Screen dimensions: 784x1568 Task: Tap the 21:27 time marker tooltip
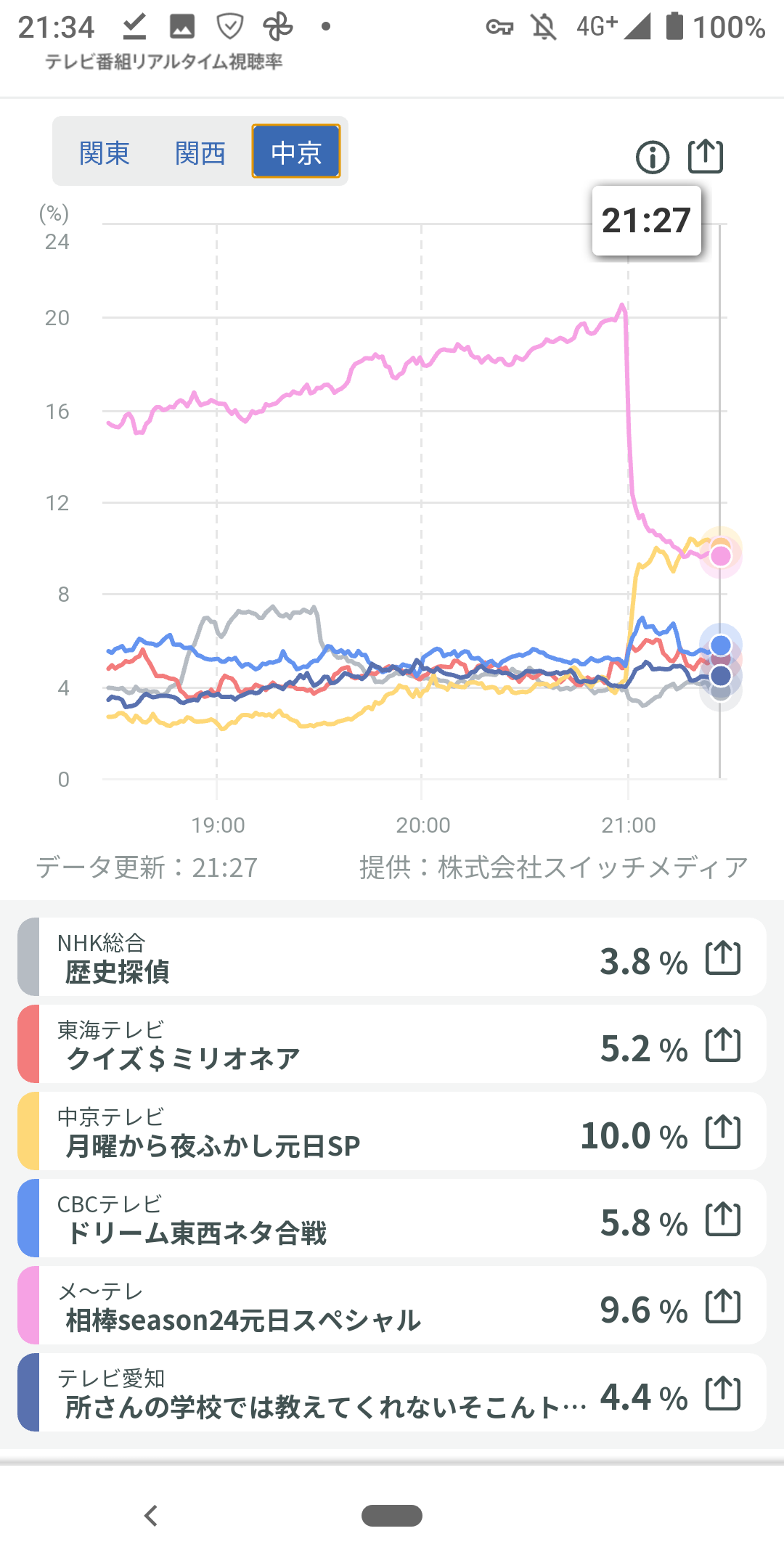coord(646,221)
